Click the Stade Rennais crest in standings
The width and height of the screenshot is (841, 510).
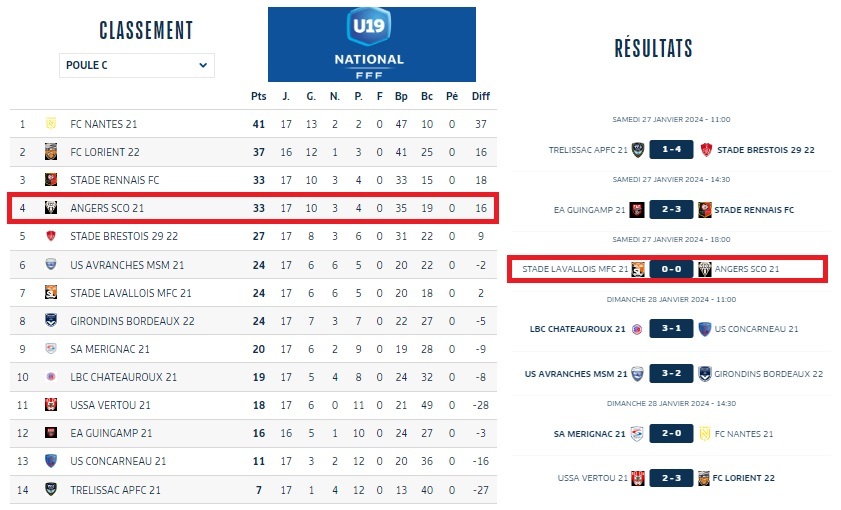point(50,181)
